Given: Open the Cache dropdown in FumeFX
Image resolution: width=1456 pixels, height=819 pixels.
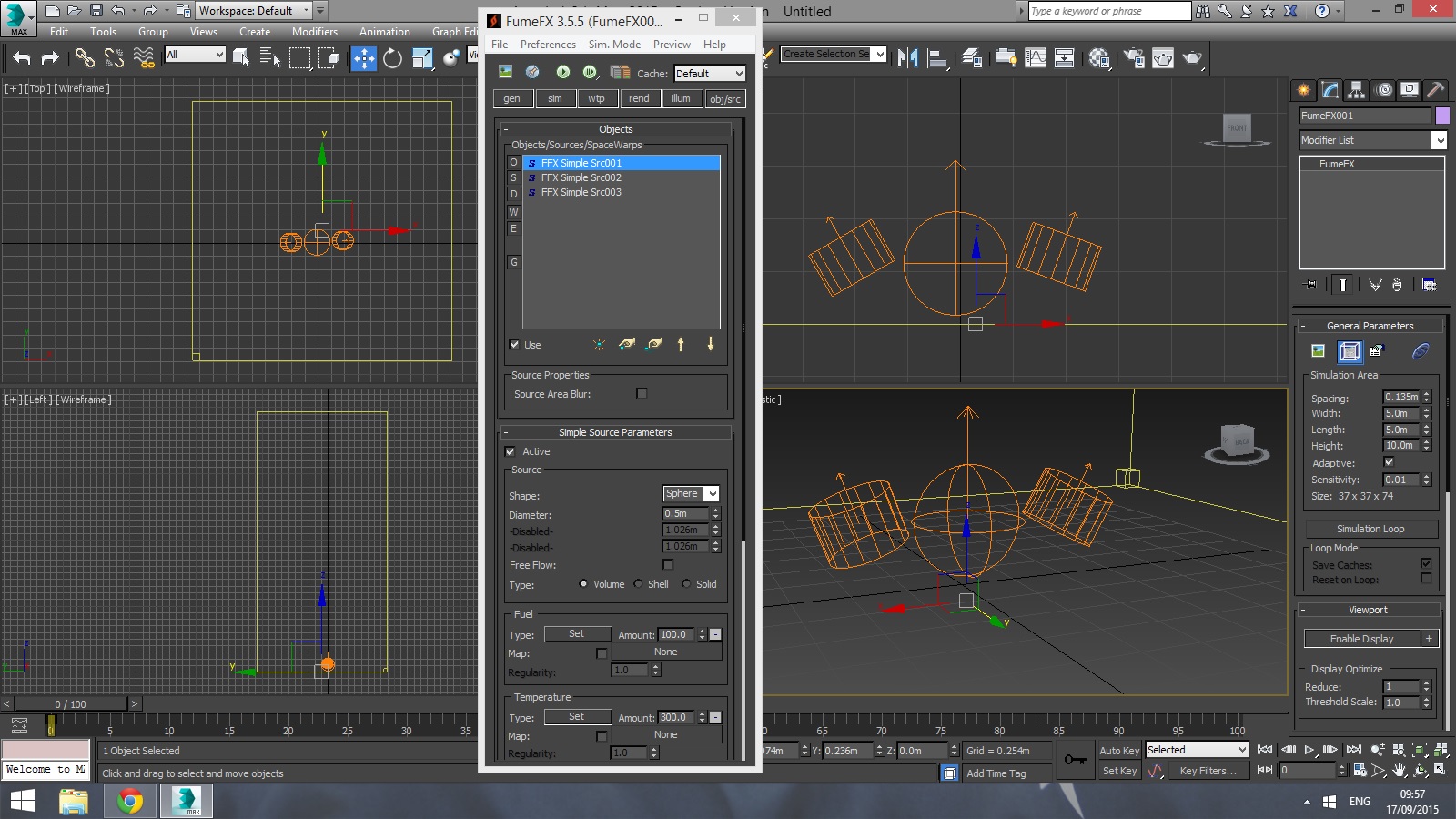Looking at the screenshot, I should click(x=710, y=74).
